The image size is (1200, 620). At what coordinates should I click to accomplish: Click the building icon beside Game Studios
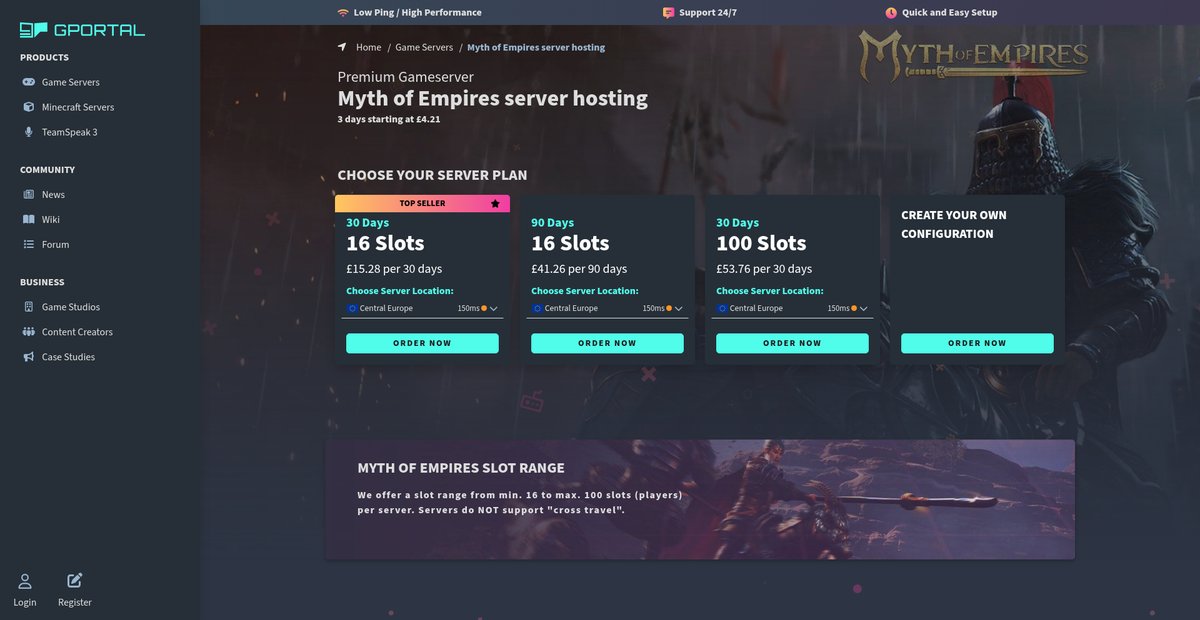coord(29,307)
